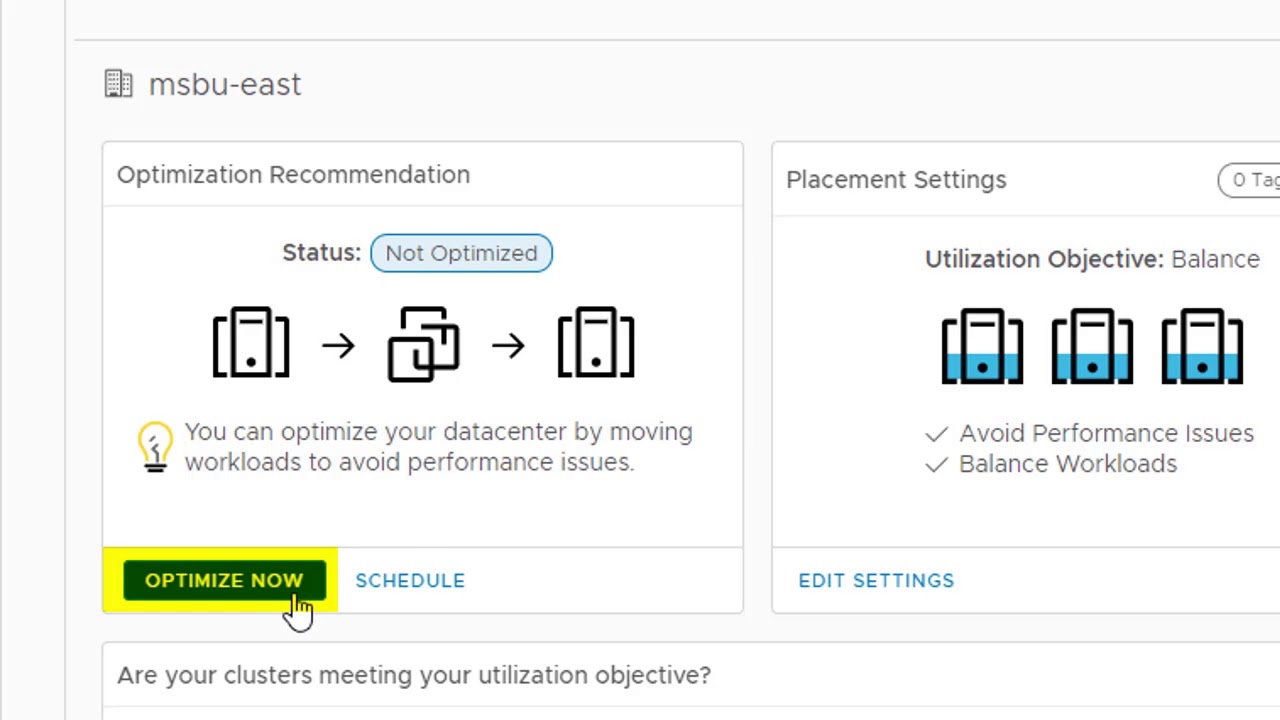
Task: Click the second arrow in optimization diagram
Action: pos(508,346)
